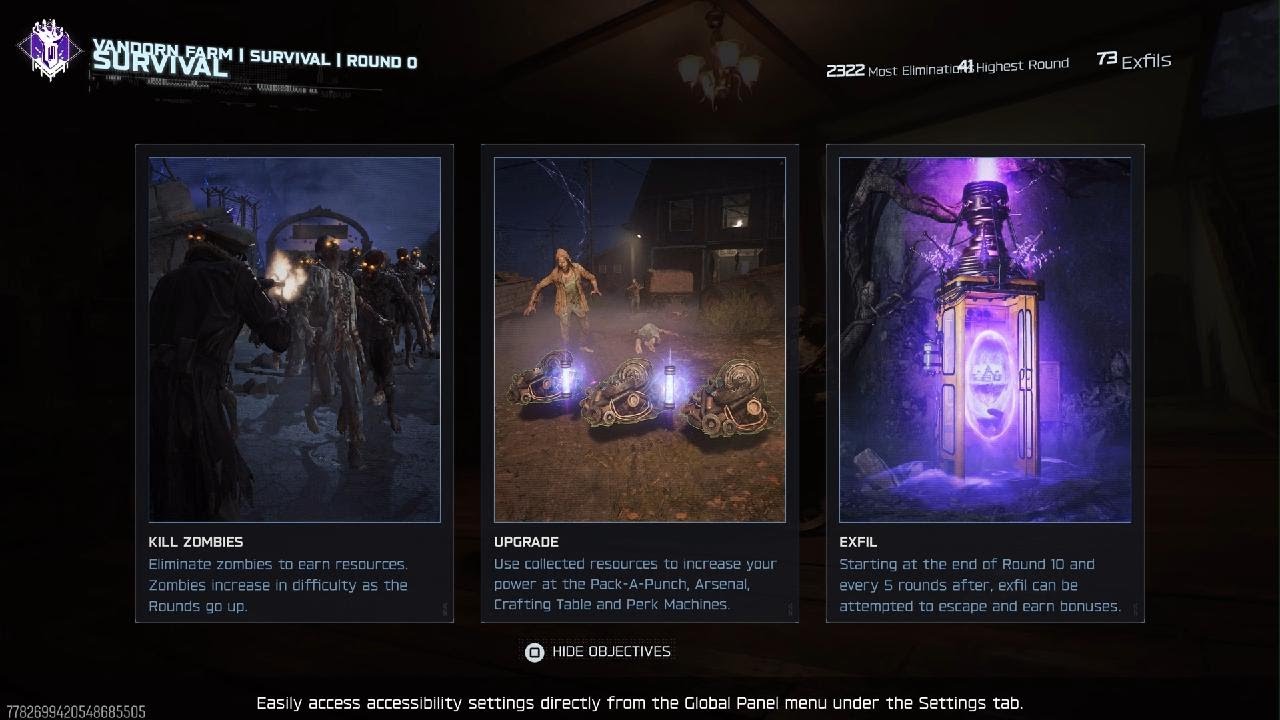Click the player ID number in the corner
1280x720 pixels.
pyautogui.click(x=76, y=712)
